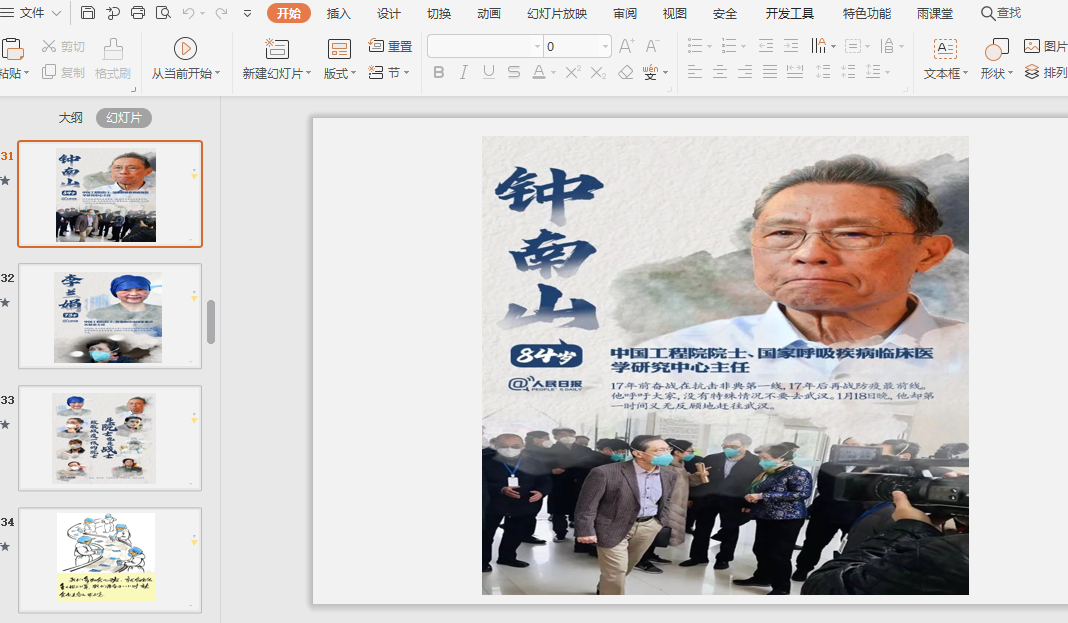Expand the font size dropdown
The height and width of the screenshot is (623, 1068).
(x=605, y=47)
